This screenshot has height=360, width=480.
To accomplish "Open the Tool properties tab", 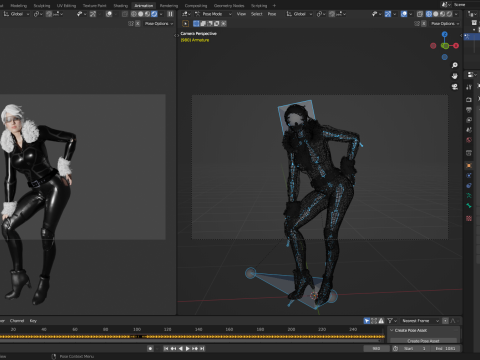I will click(469, 87).
